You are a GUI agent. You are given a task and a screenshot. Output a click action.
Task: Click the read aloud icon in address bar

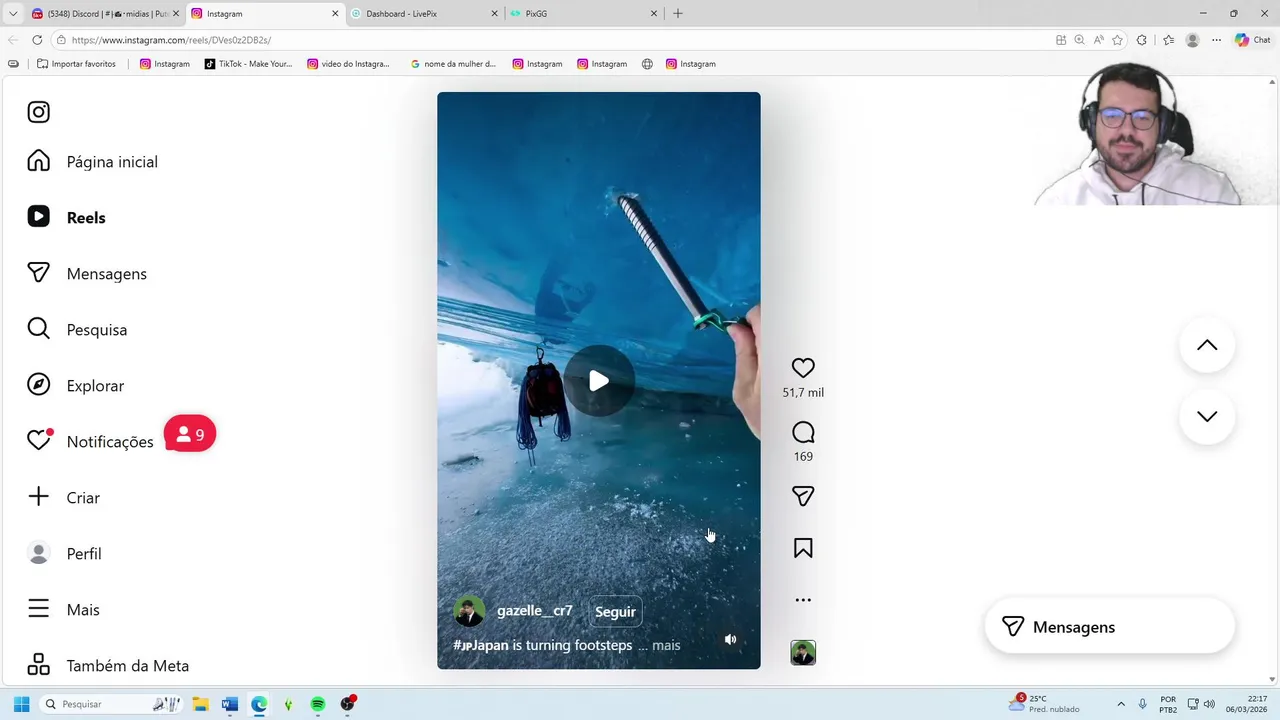[x=1098, y=40]
